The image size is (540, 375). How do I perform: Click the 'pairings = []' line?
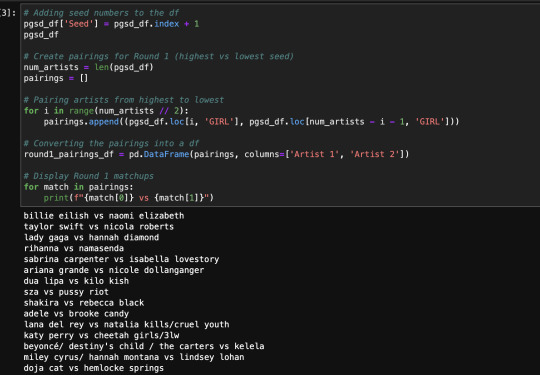[56, 78]
